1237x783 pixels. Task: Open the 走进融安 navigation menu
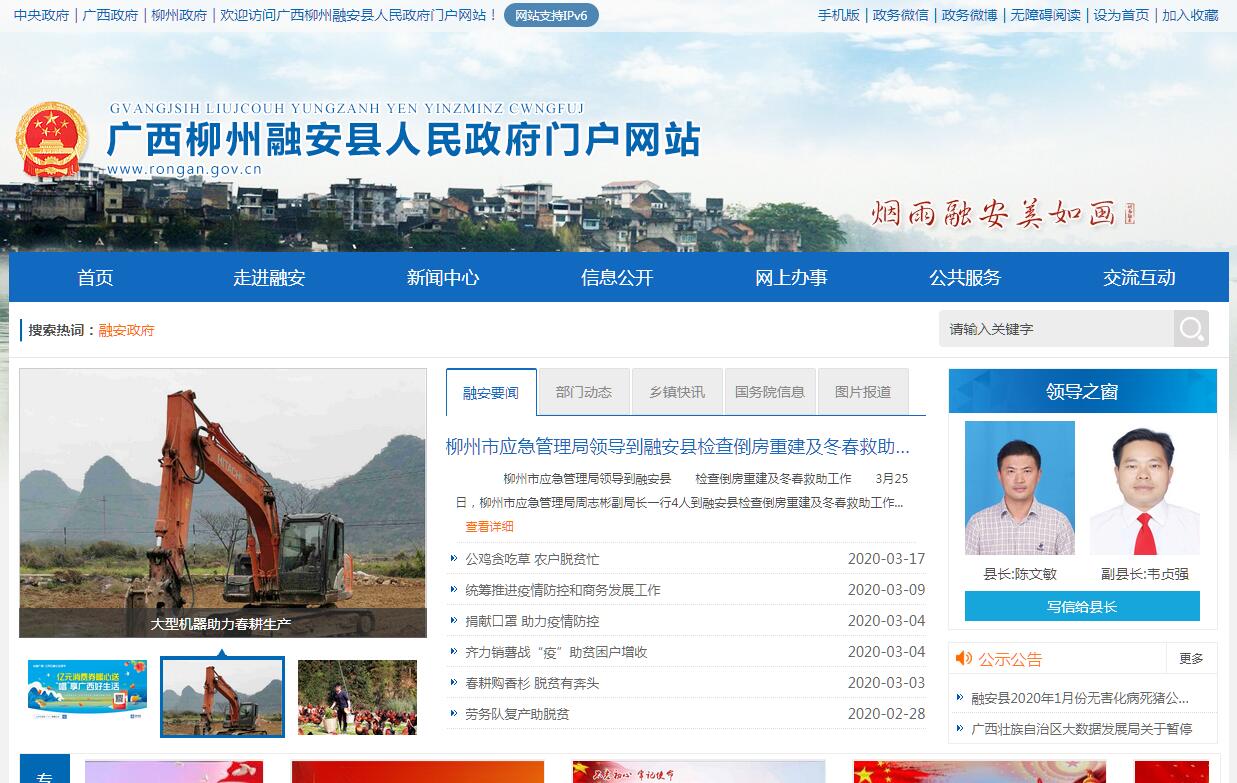tap(269, 278)
